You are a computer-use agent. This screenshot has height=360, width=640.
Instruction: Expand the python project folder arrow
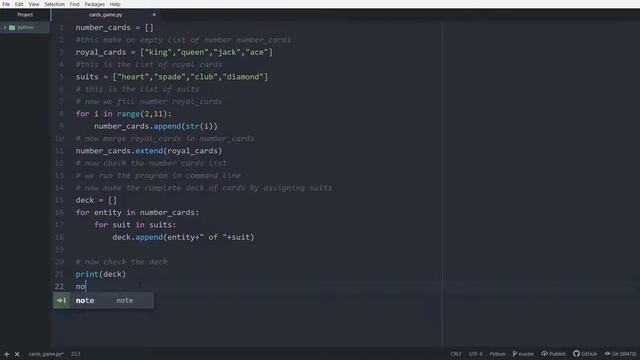pyautogui.click(x=5, y=27)
